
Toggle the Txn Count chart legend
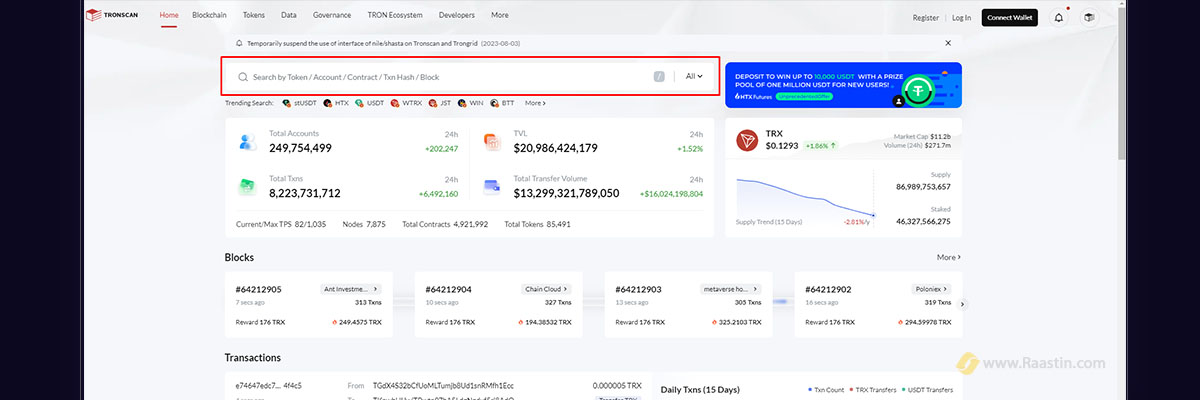[x=827, y=390]
